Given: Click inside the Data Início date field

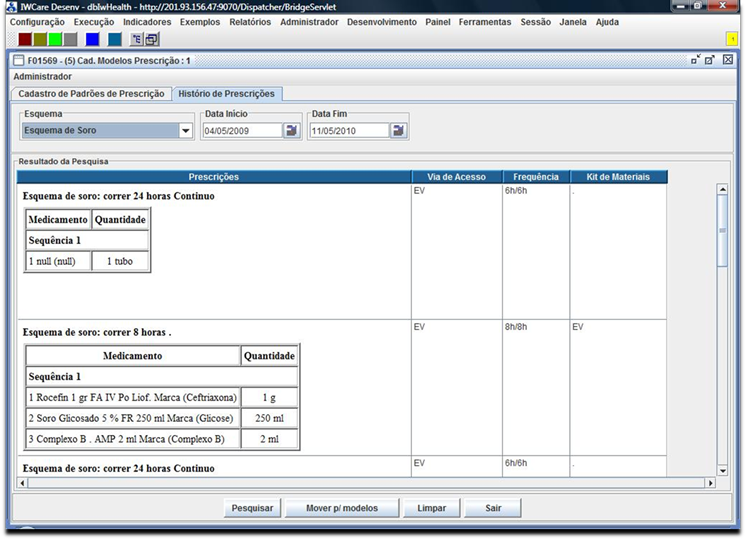Looking at the screenshot, I should [241, 130].
